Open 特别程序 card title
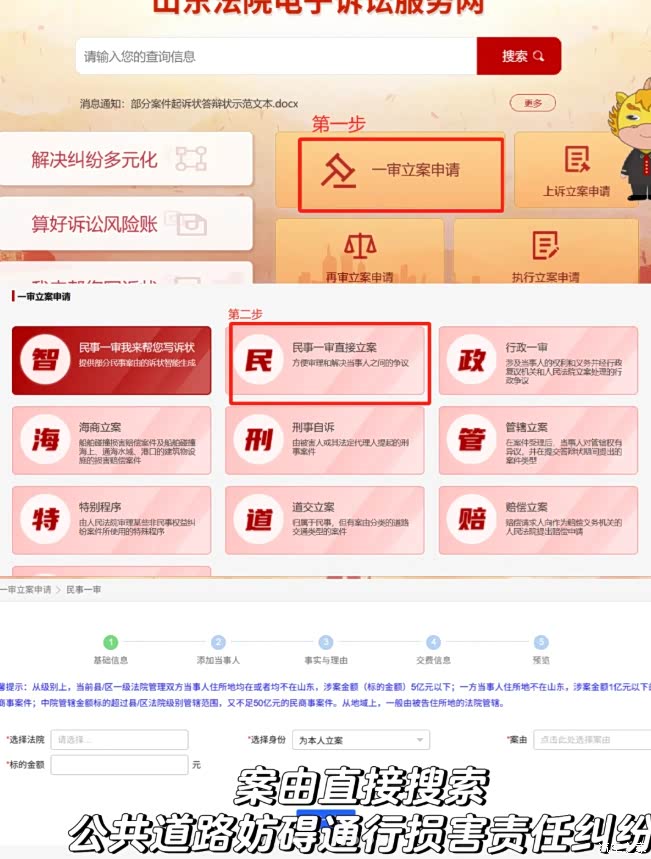The image size is (651, 859). click(100, 507)
